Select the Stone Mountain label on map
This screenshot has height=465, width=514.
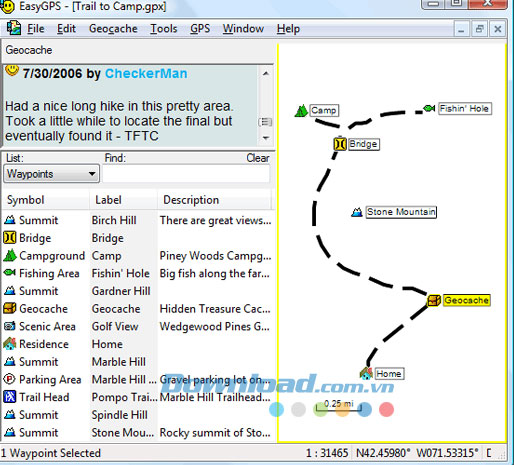point(401,212)
